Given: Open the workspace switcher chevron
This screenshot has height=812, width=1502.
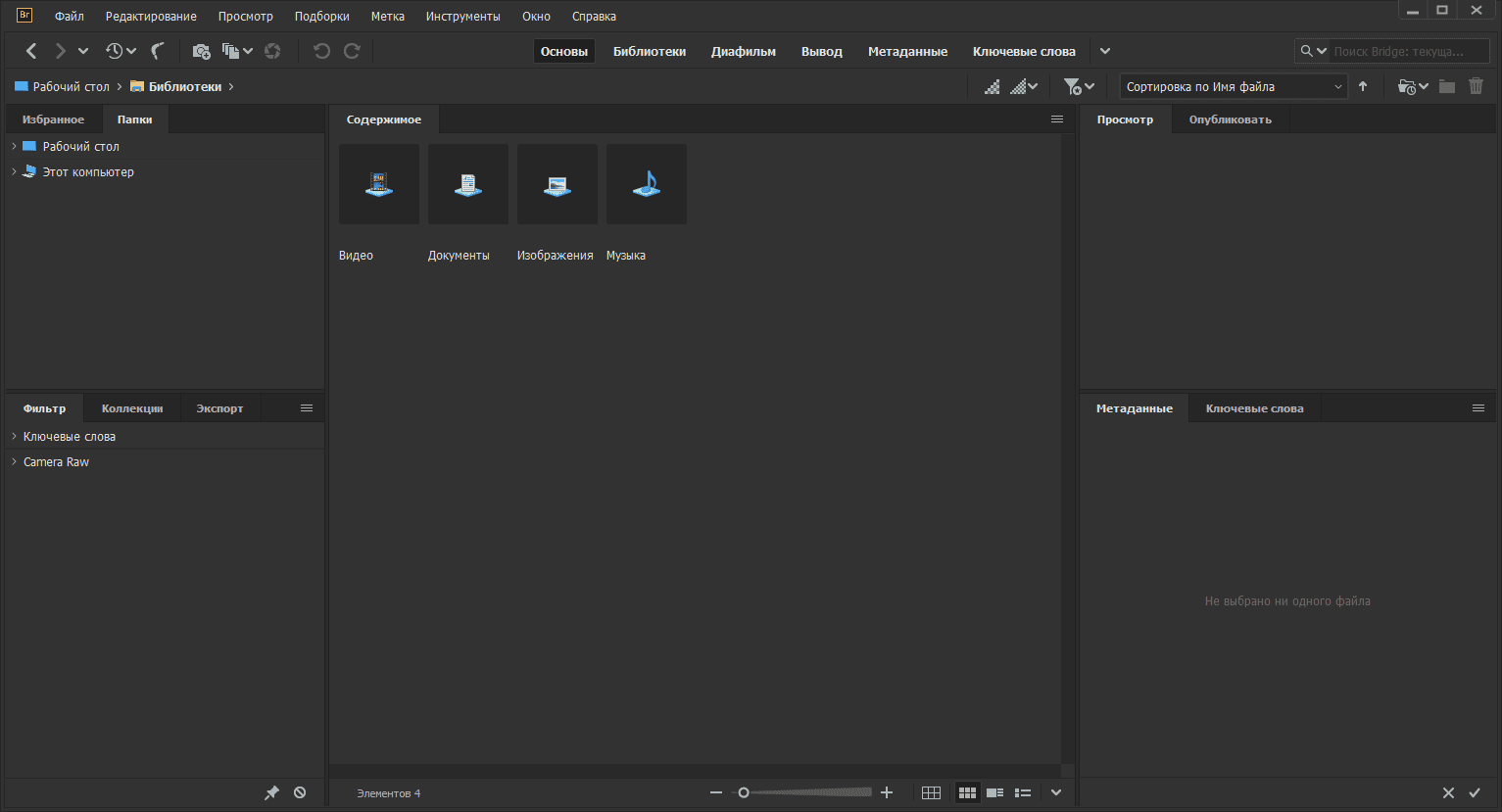Looking at the screenshot, I should (x=1105, y=51).
